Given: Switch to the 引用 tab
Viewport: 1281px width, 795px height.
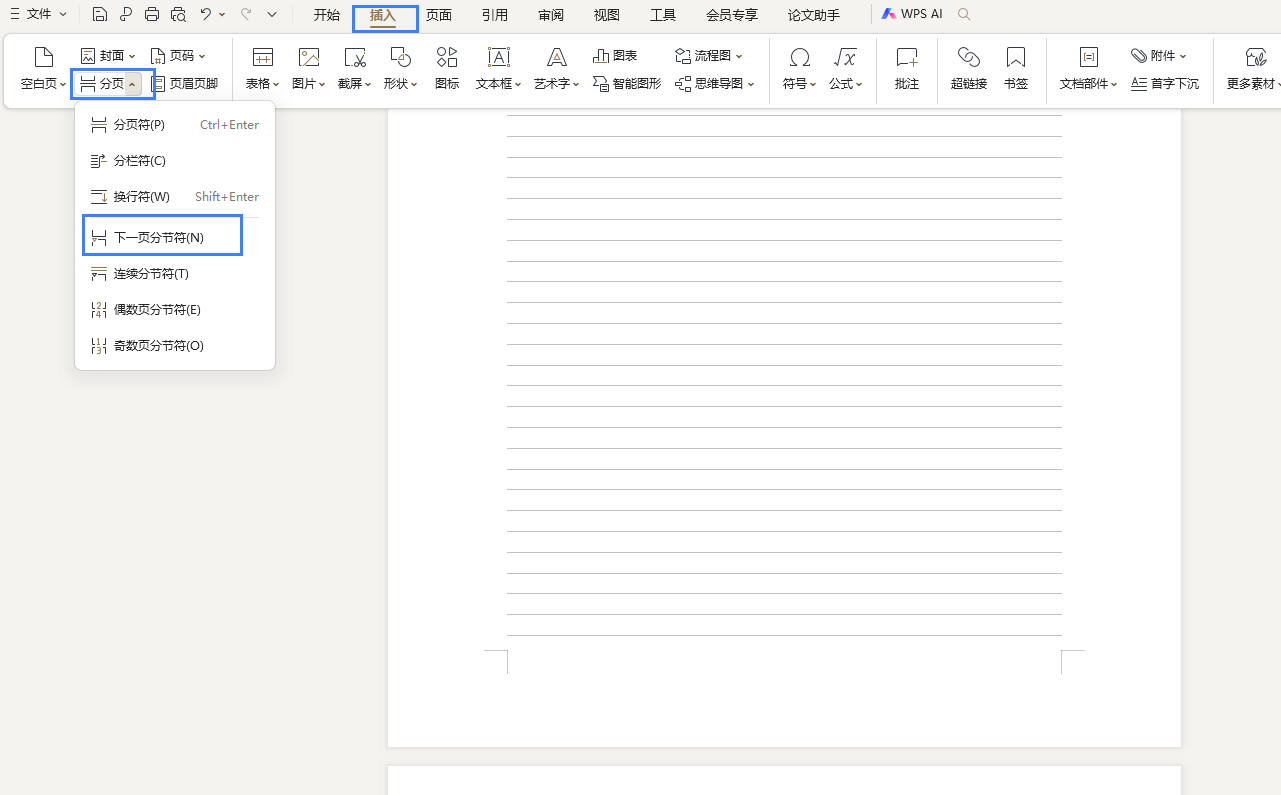Looking at the screenshot, I should 495,15.
